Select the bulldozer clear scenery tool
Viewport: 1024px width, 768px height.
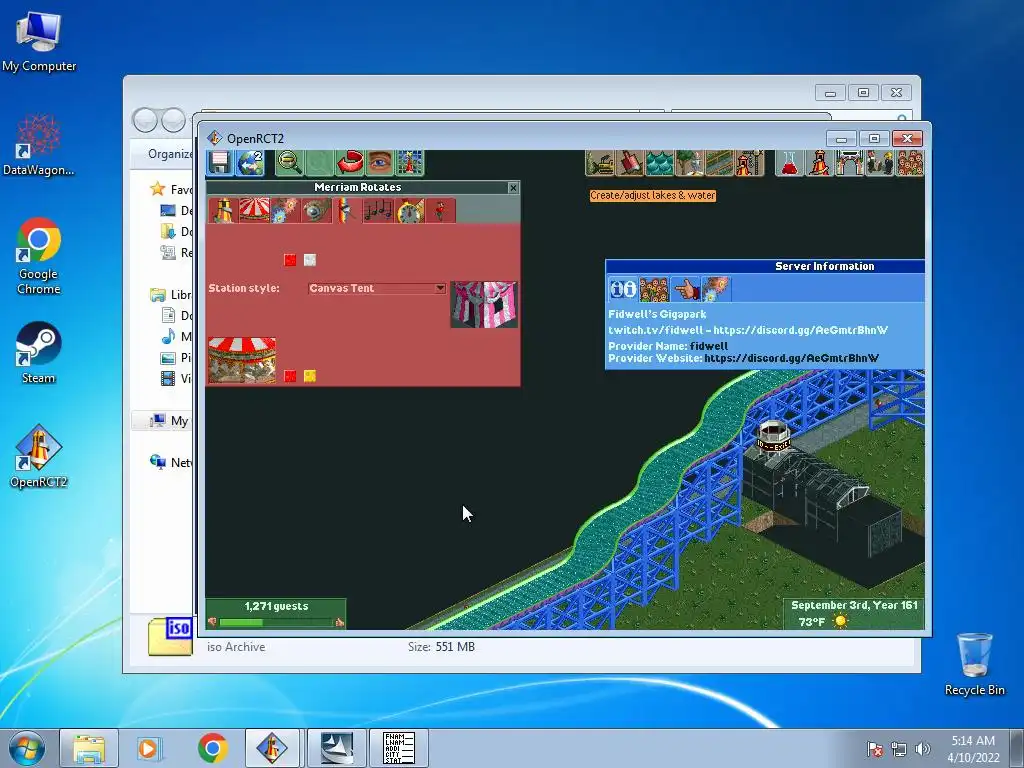pyautogui.click(x=600, y=163)
